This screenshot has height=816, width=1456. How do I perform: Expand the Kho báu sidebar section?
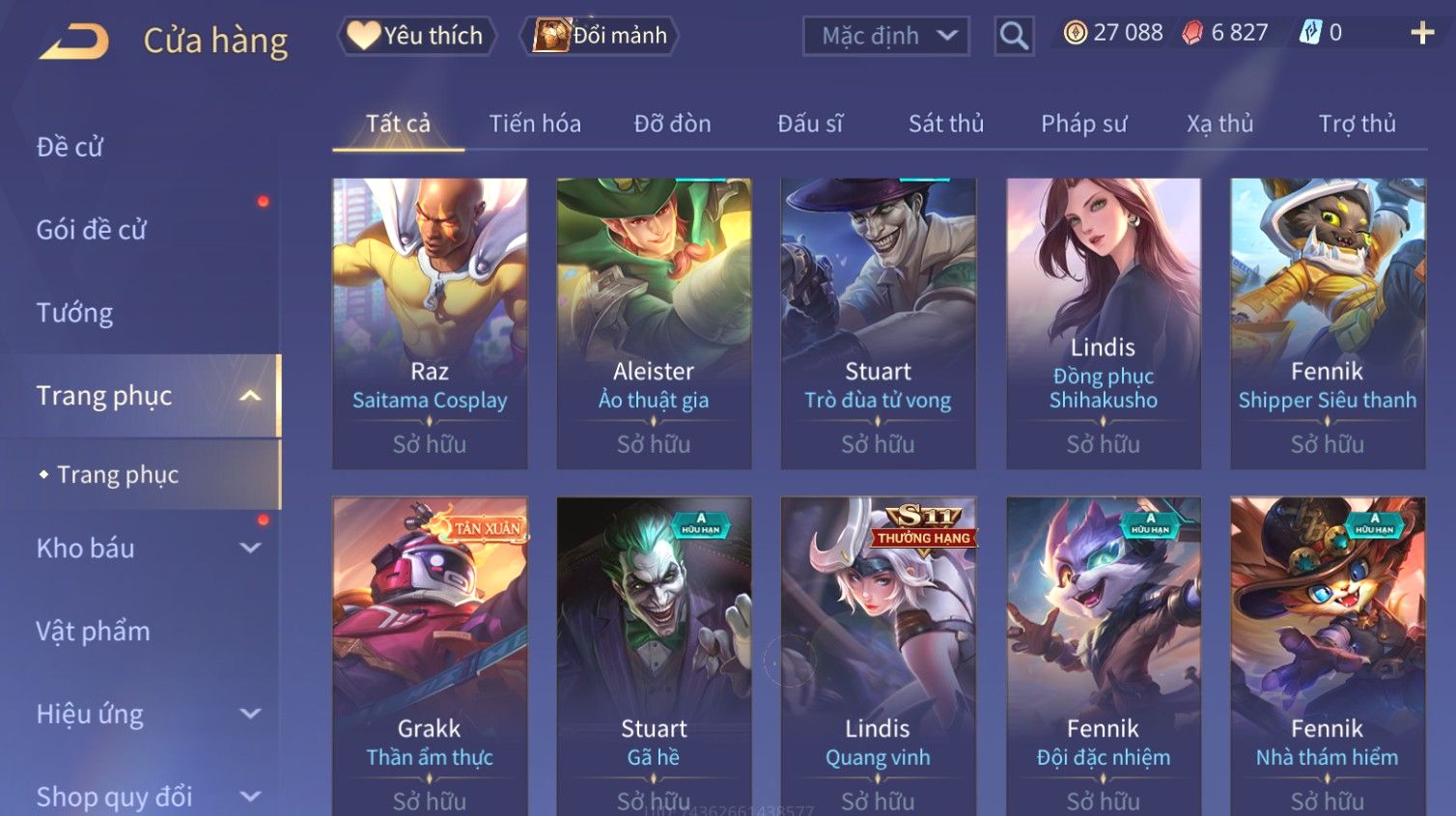(x=250, y=549)
